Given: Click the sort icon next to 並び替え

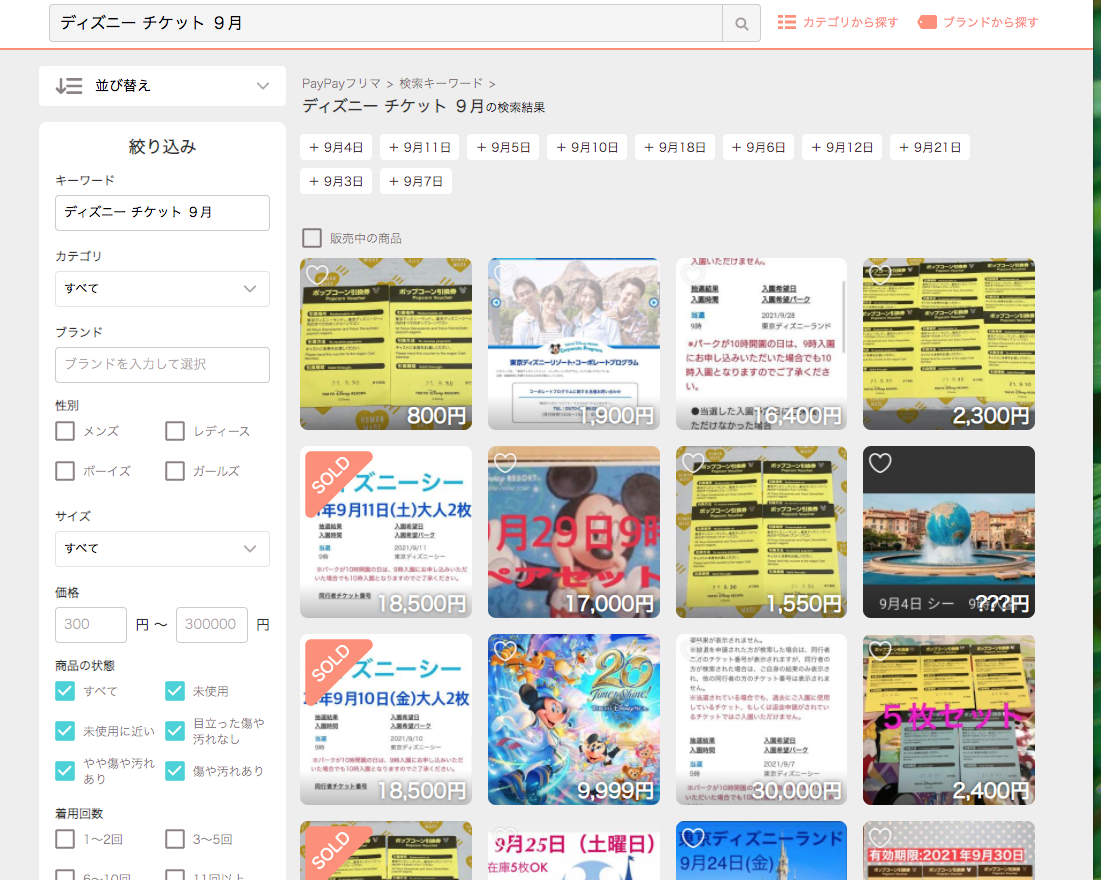Looking at the screenshot, I should pyautogui.click(x=69, y=86).
